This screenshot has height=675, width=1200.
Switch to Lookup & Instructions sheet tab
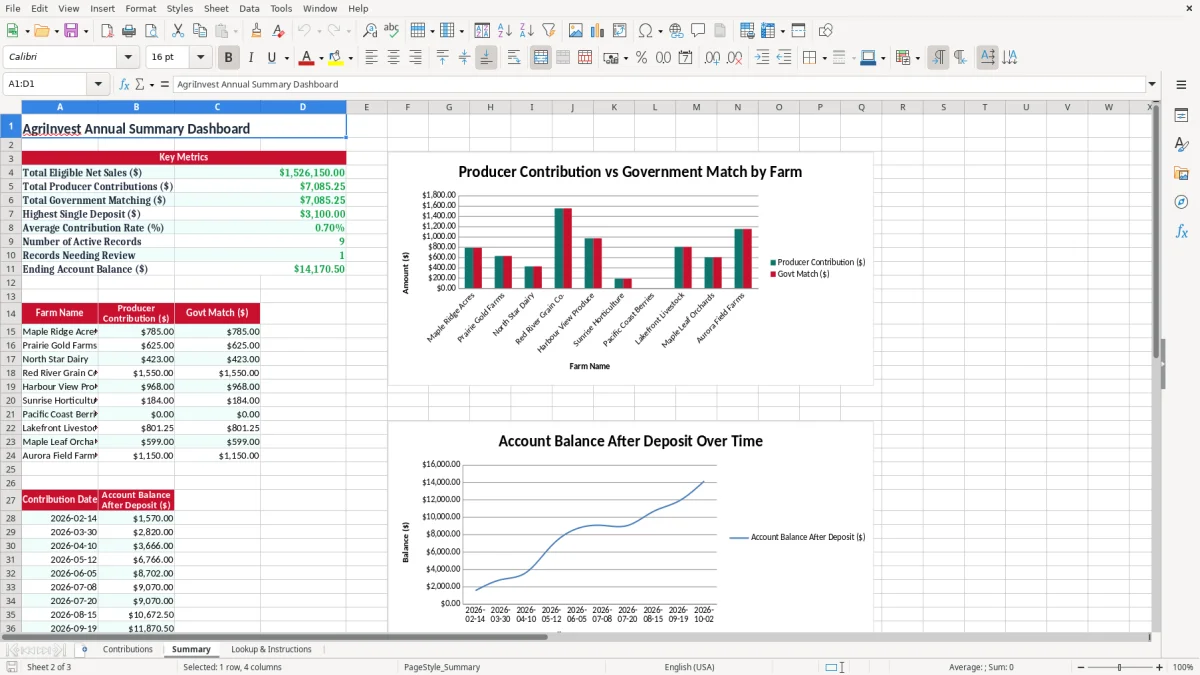(x=271, y=649)
